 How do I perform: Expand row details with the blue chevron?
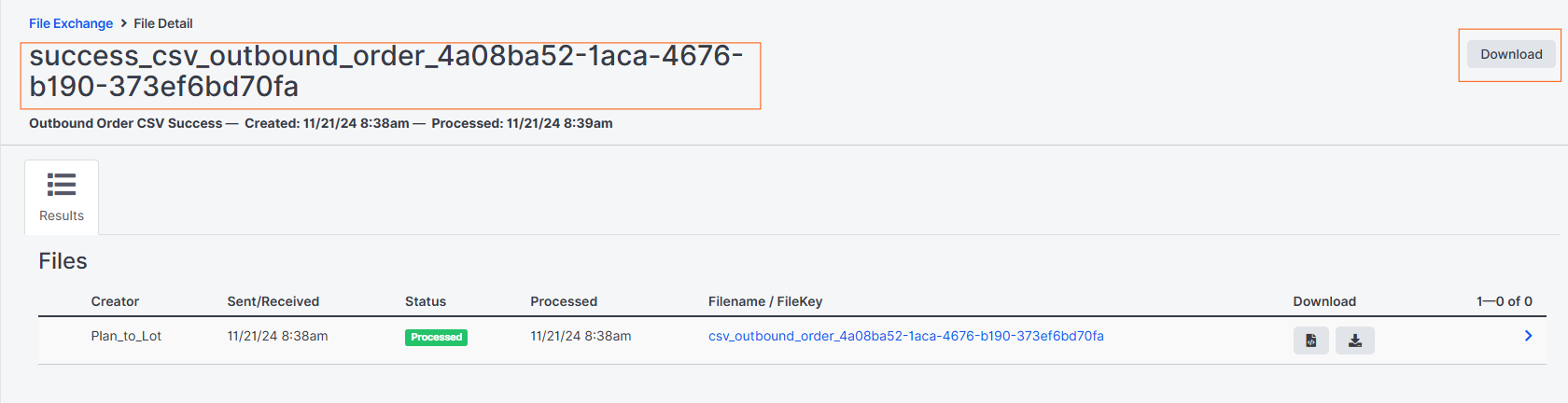coord(1528,336)
